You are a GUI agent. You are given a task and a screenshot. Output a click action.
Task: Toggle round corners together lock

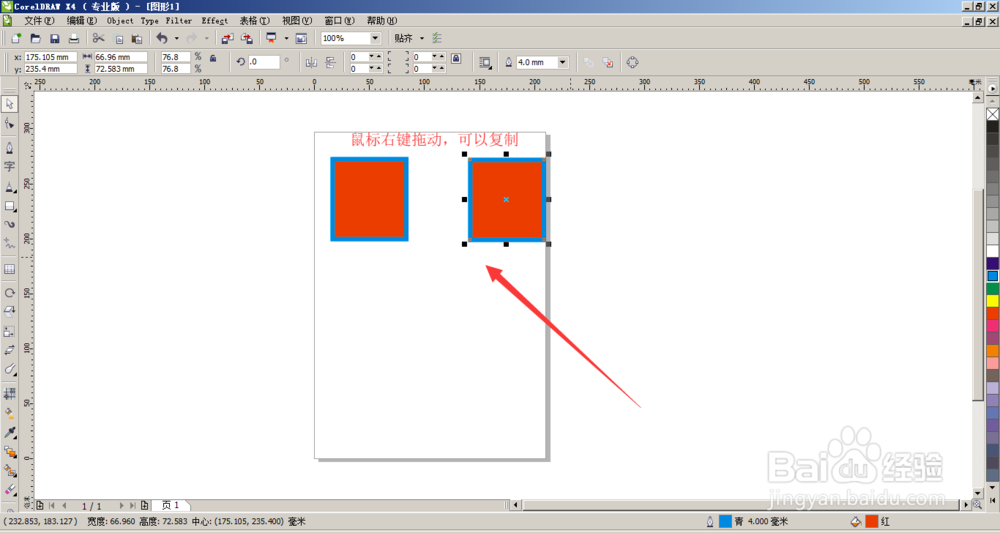coord(456,59)
